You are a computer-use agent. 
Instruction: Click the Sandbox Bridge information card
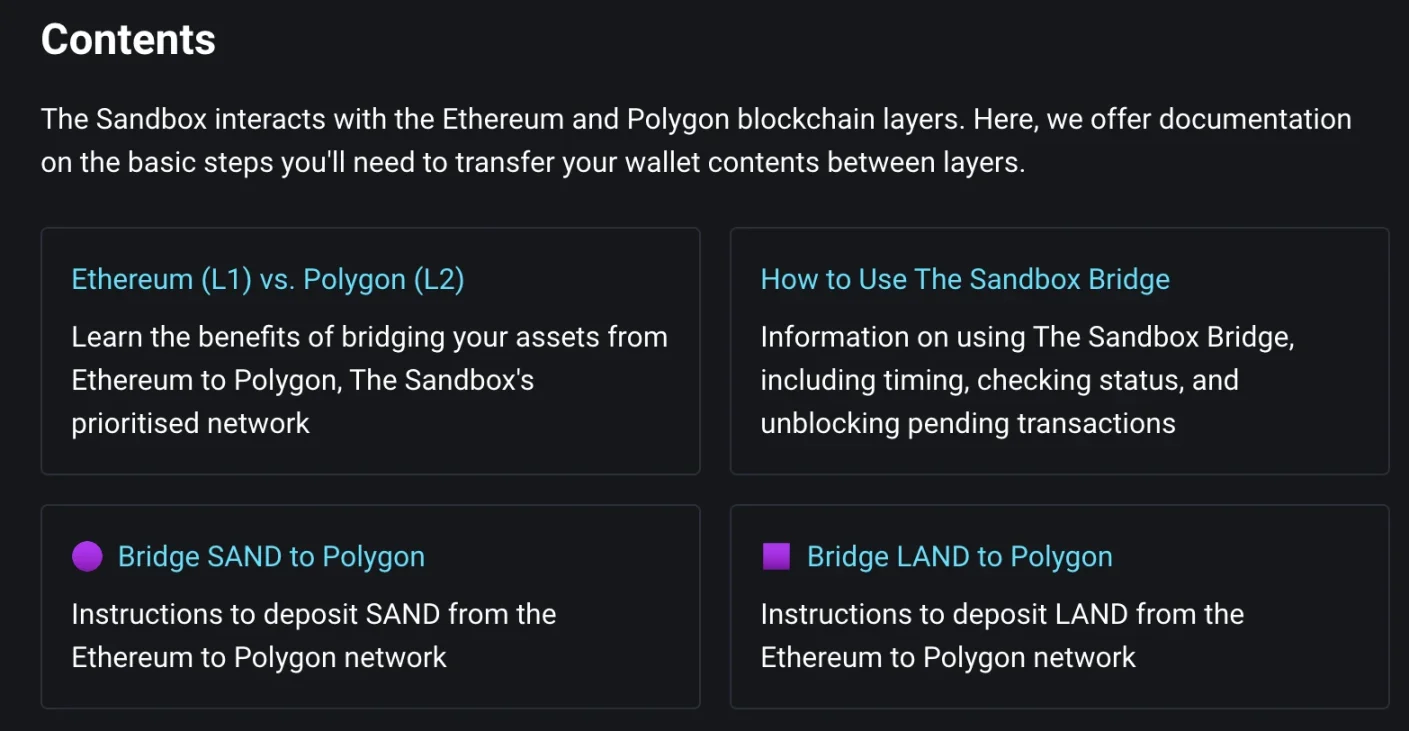pos(1059,350)
